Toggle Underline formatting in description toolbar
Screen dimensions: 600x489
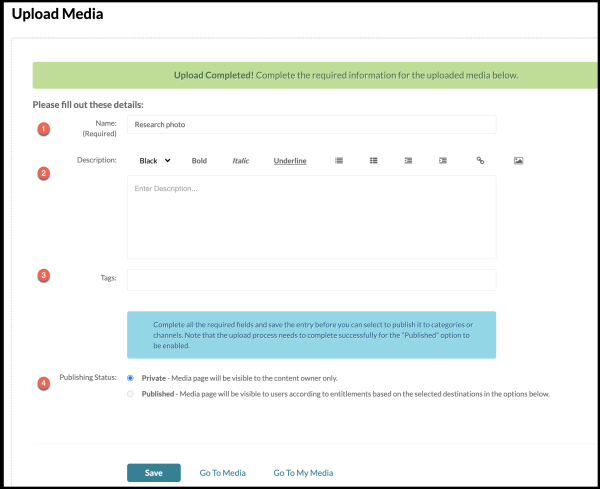tap(290, 161)
